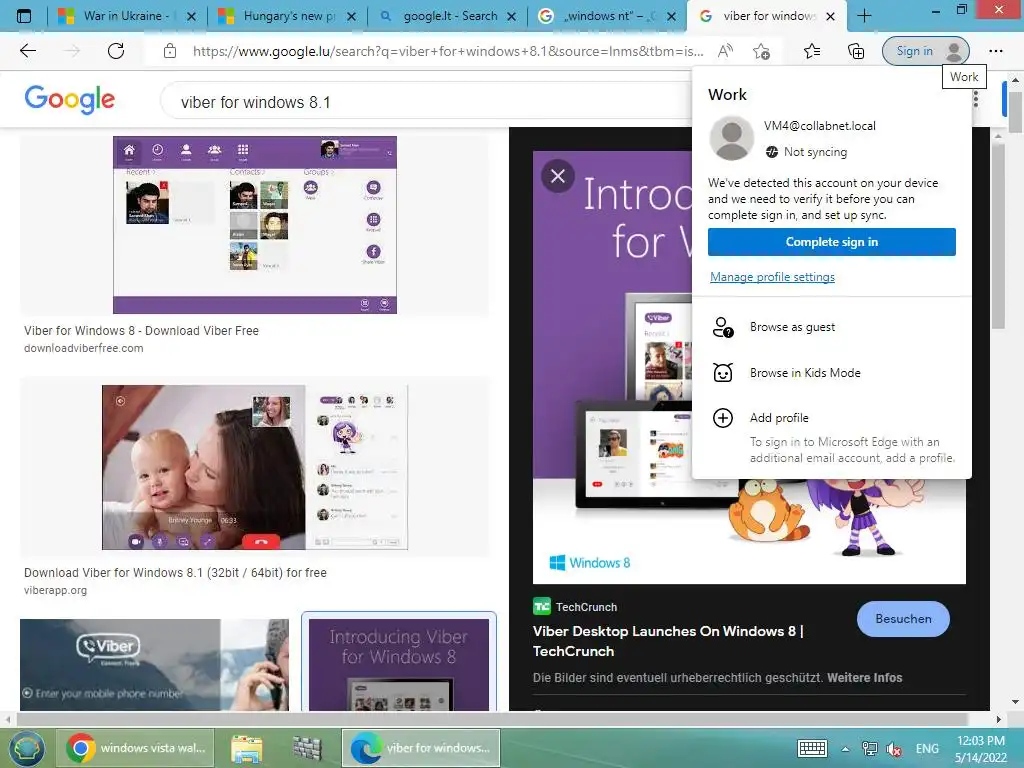
Task: Open the Favorites list icon
Action: [x=812, y=51]
